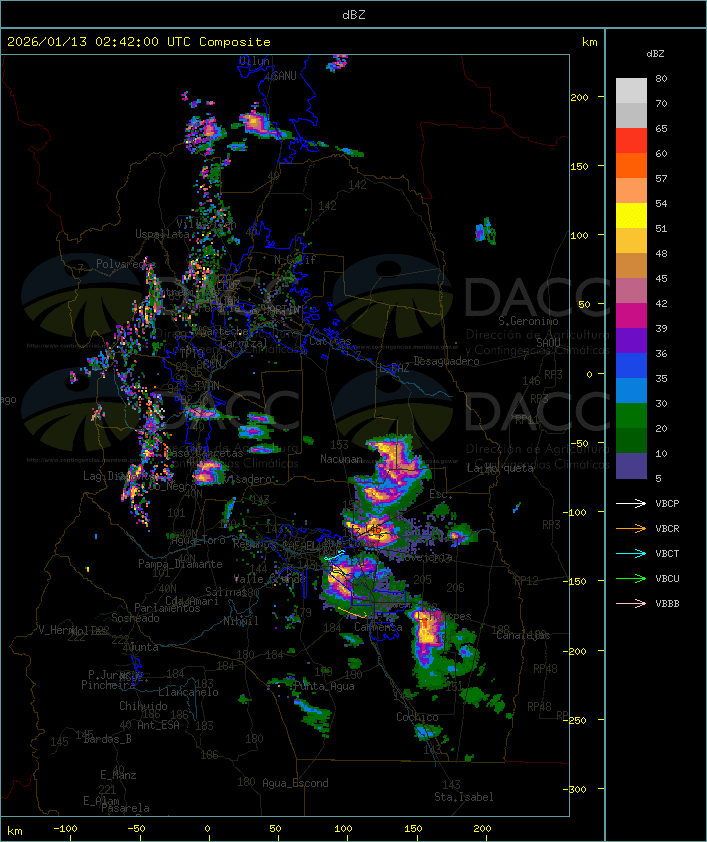Click the 'Sosneado' place label
707x842 pixels.
[135, 618]
